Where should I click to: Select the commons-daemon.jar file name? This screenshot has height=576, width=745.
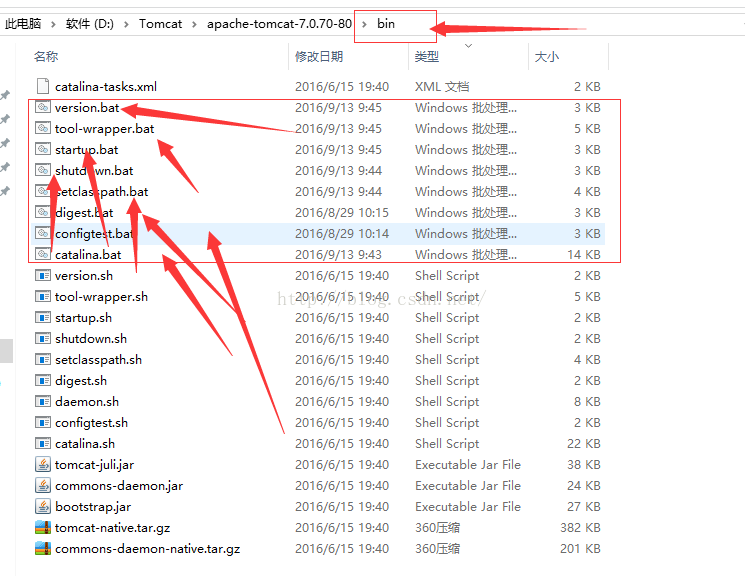pos(119,486)
